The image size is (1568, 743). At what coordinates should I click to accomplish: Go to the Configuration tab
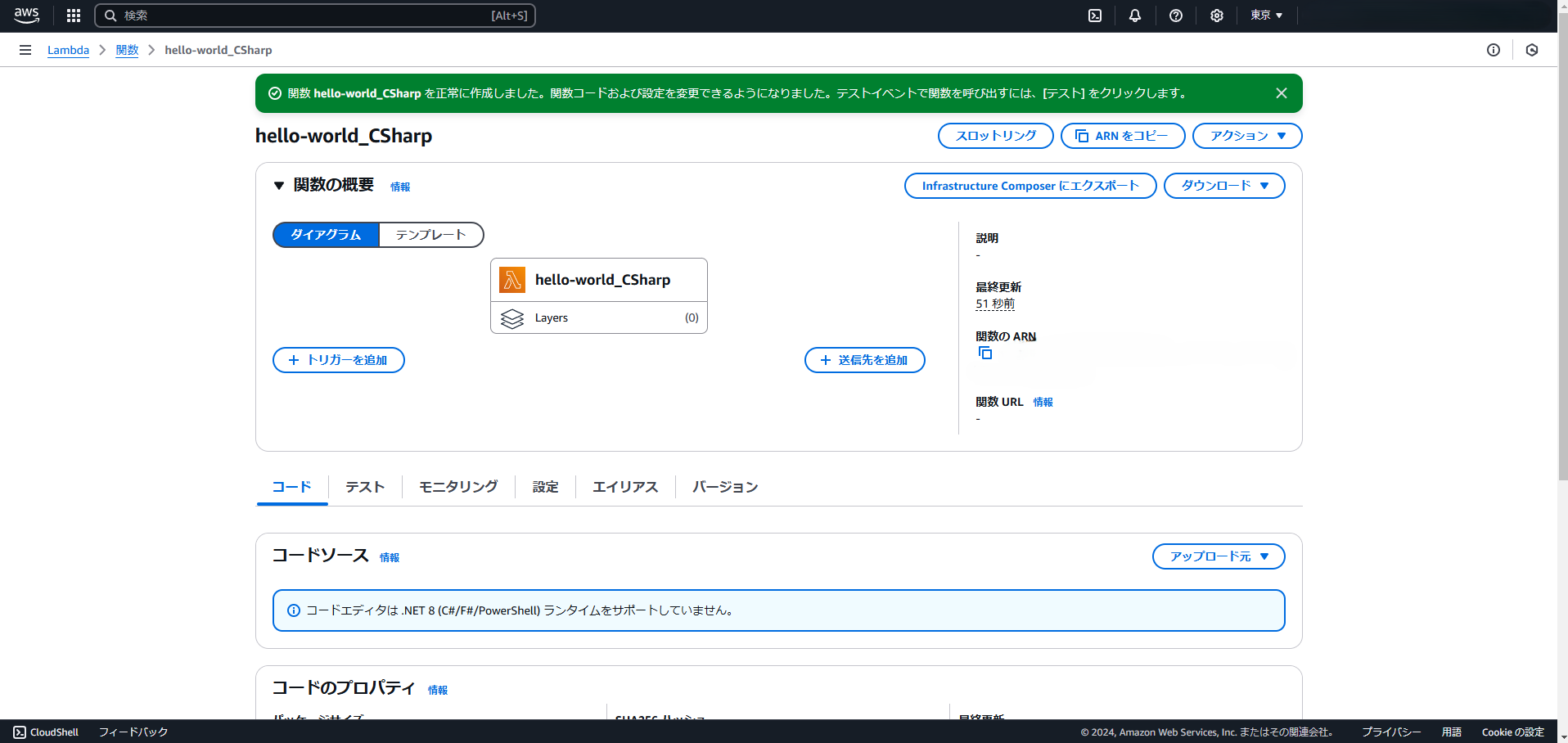(x=546, y=487)
